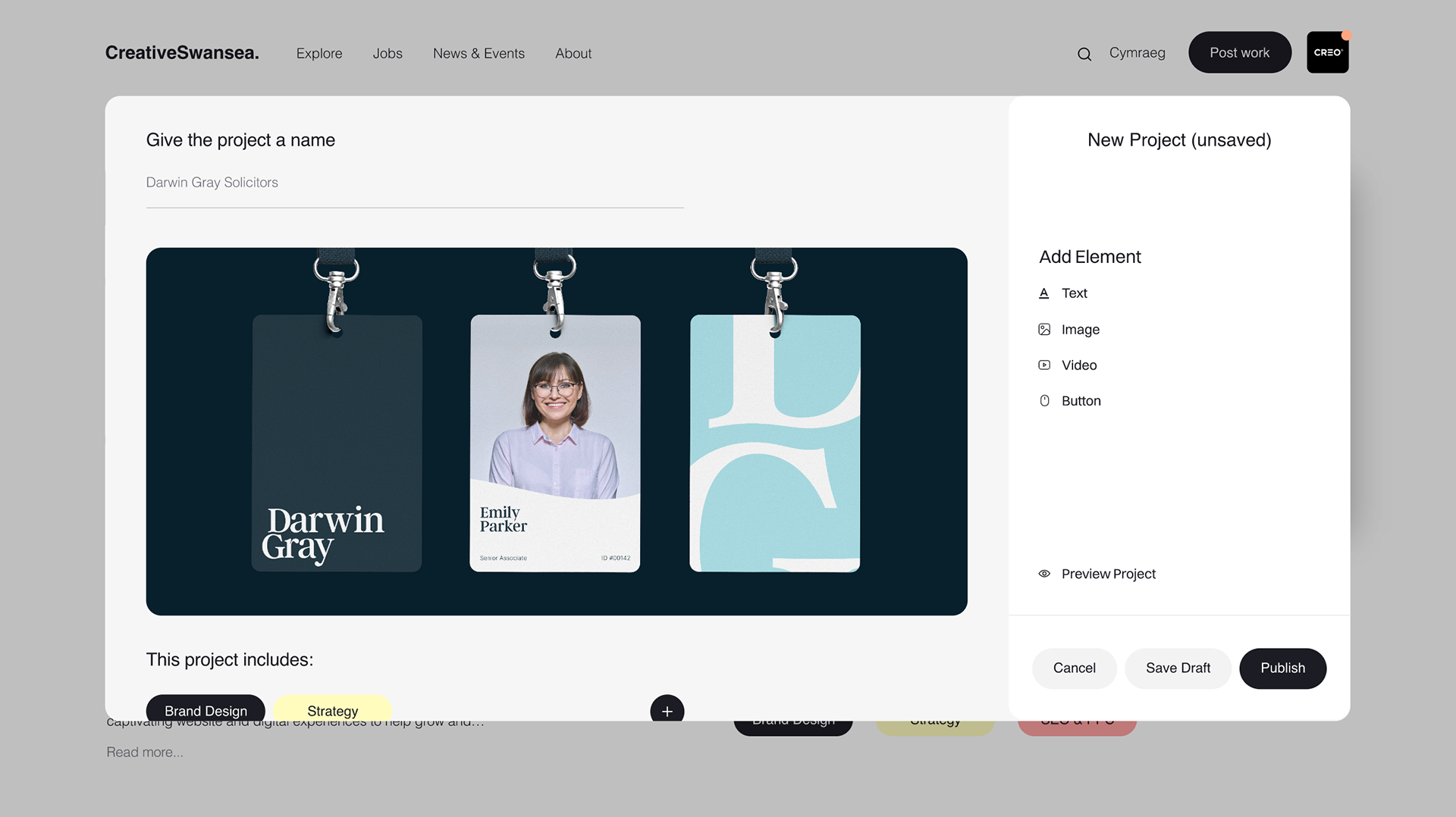Select the Image element icon
Viewport: 1456px width, 817px height.
1044,330
